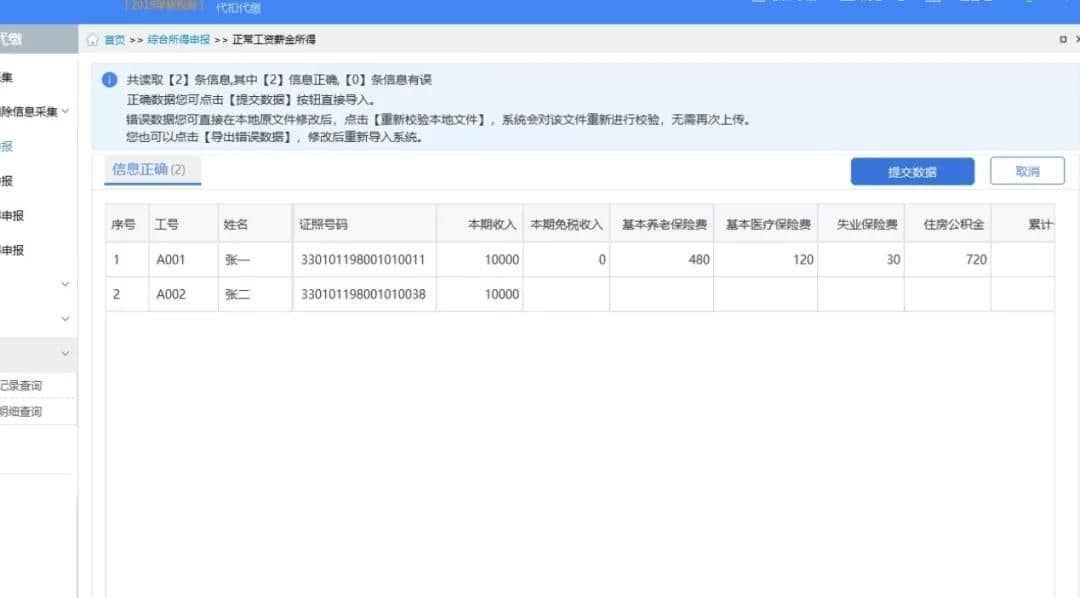The image size is (1080, 598).
Task: Click the 姓名 column header
Action: click(236, 224)
